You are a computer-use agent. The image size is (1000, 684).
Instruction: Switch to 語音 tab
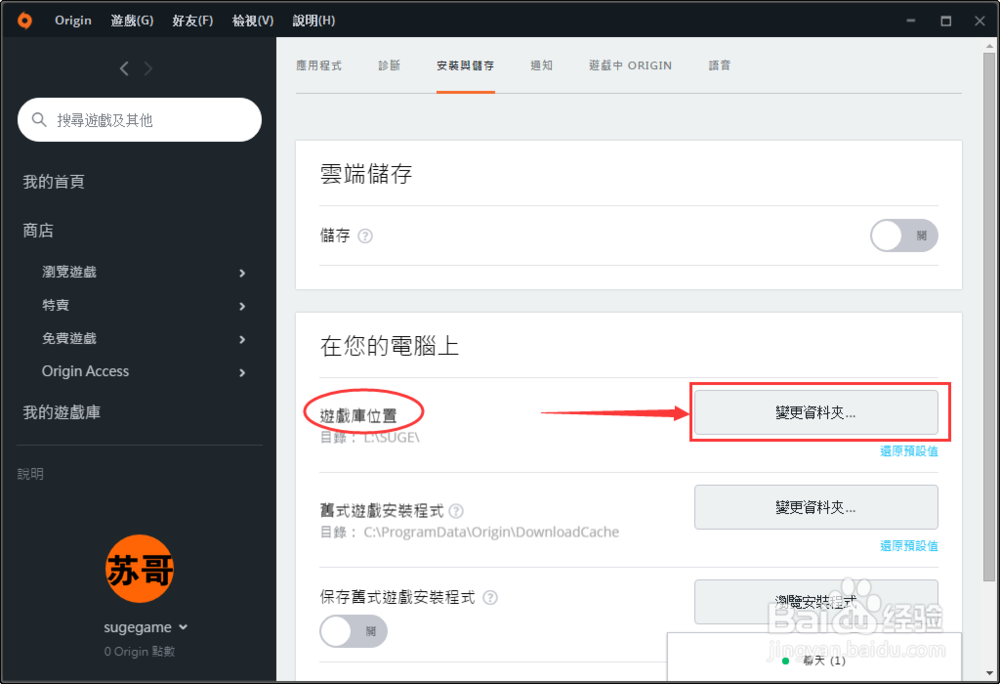pyautogui.click(x=719, y=66)
